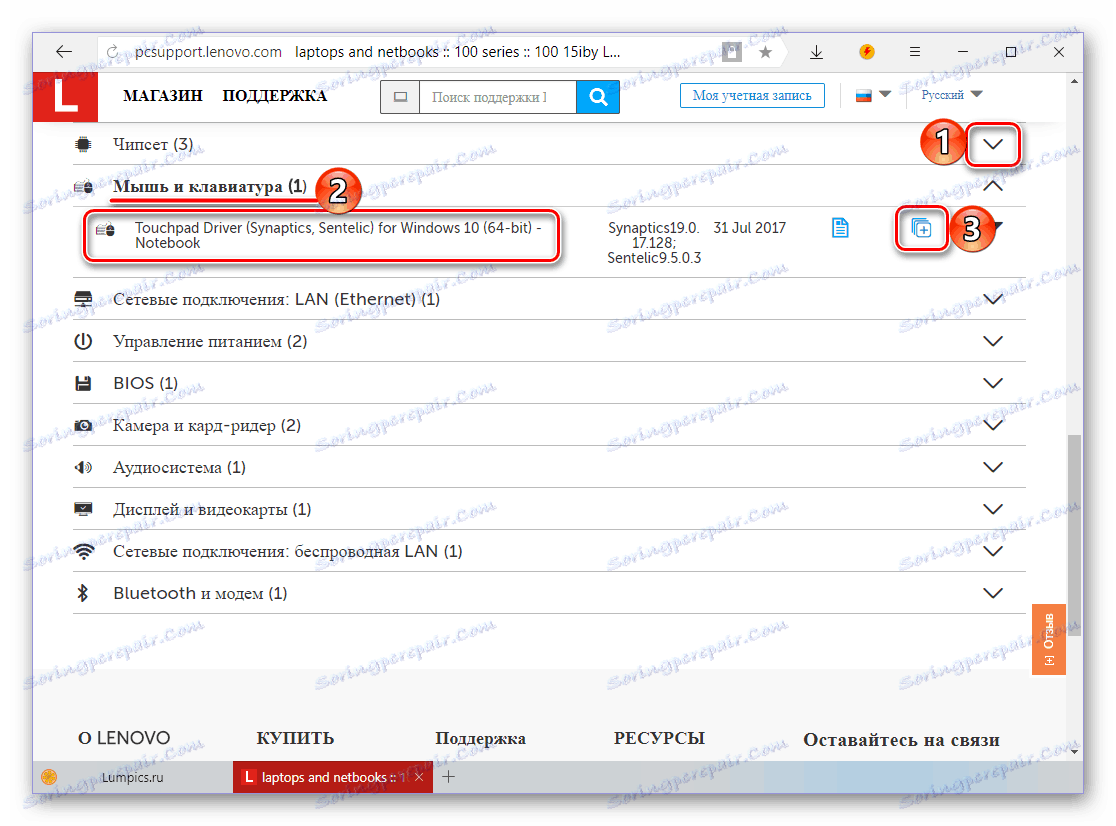The height and width of the screenshot is (826, 1116).
Task: Expand the Камера и кард-ридер chevron
Action: coord(993,425)
